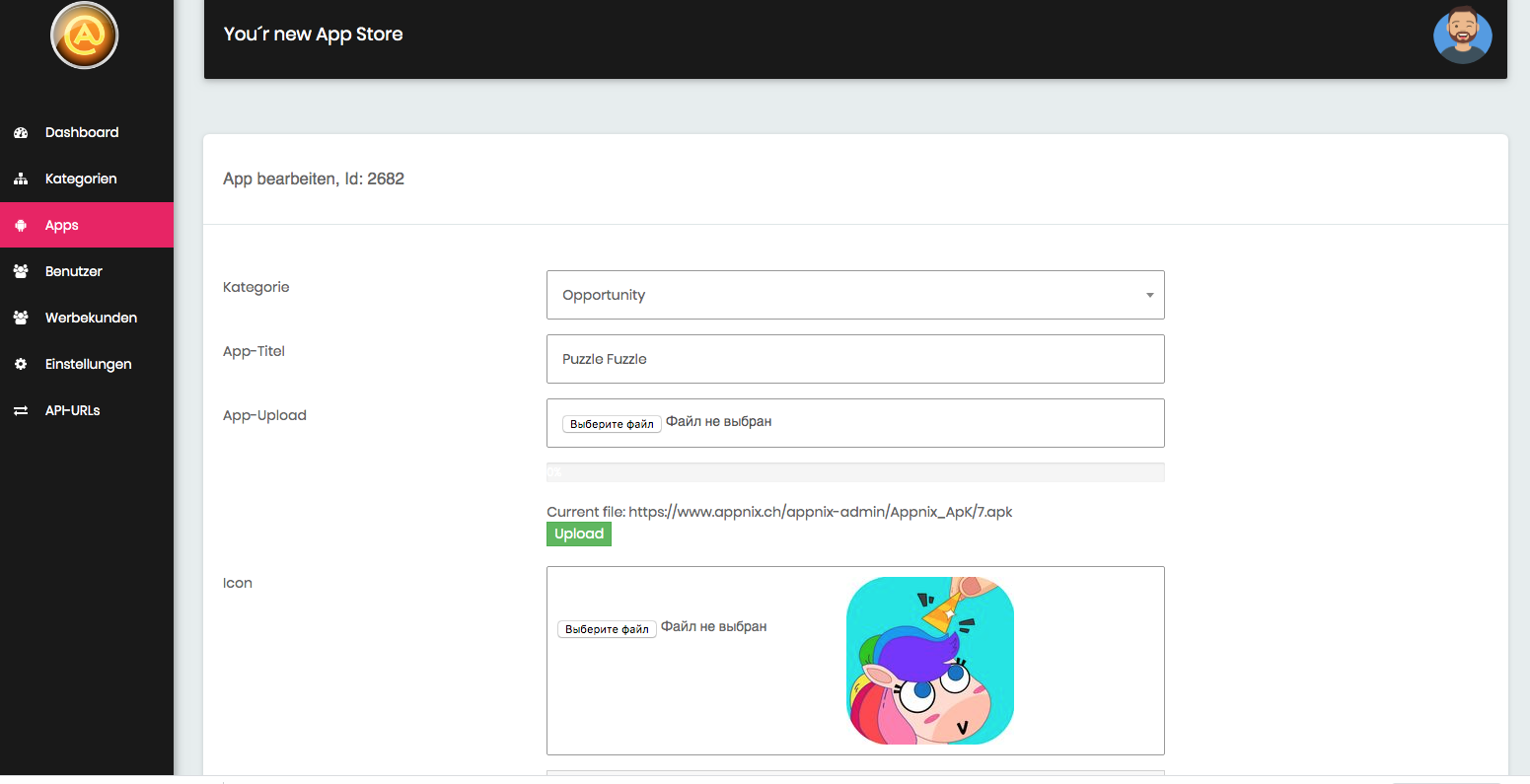Click the orange Appnix logo
This screenshot has height=784, width=1530.
tap(85, 36)
